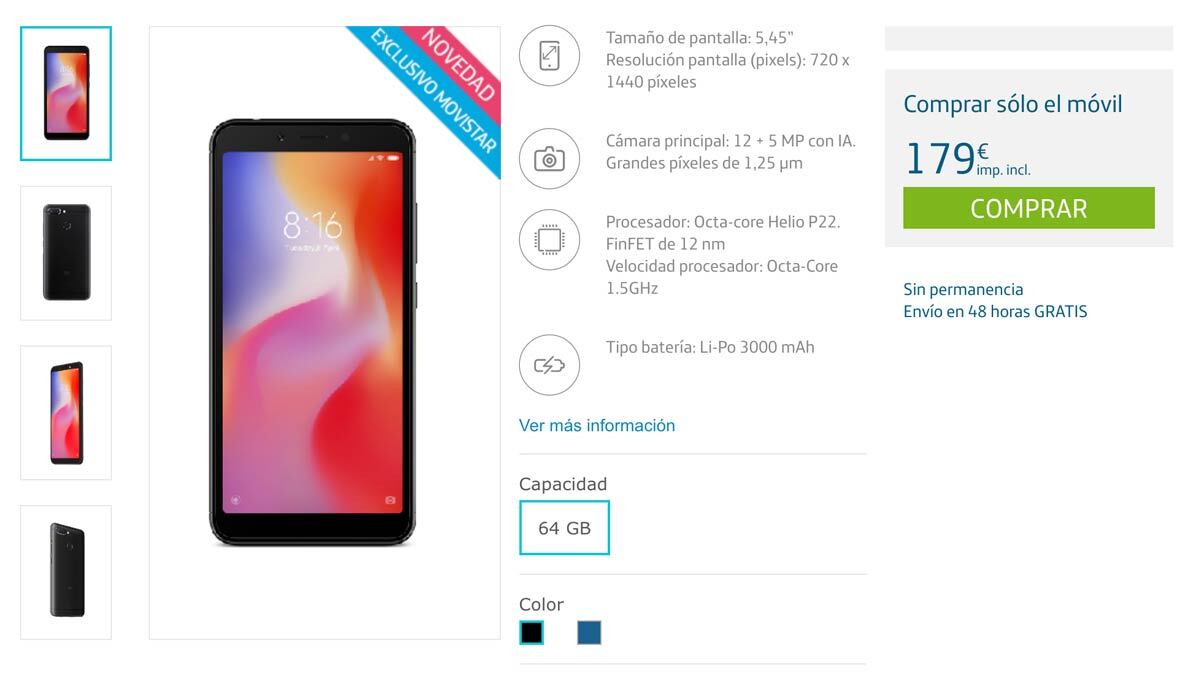Click the screen size icon
1200x679 pixels.
coord(549,56)
